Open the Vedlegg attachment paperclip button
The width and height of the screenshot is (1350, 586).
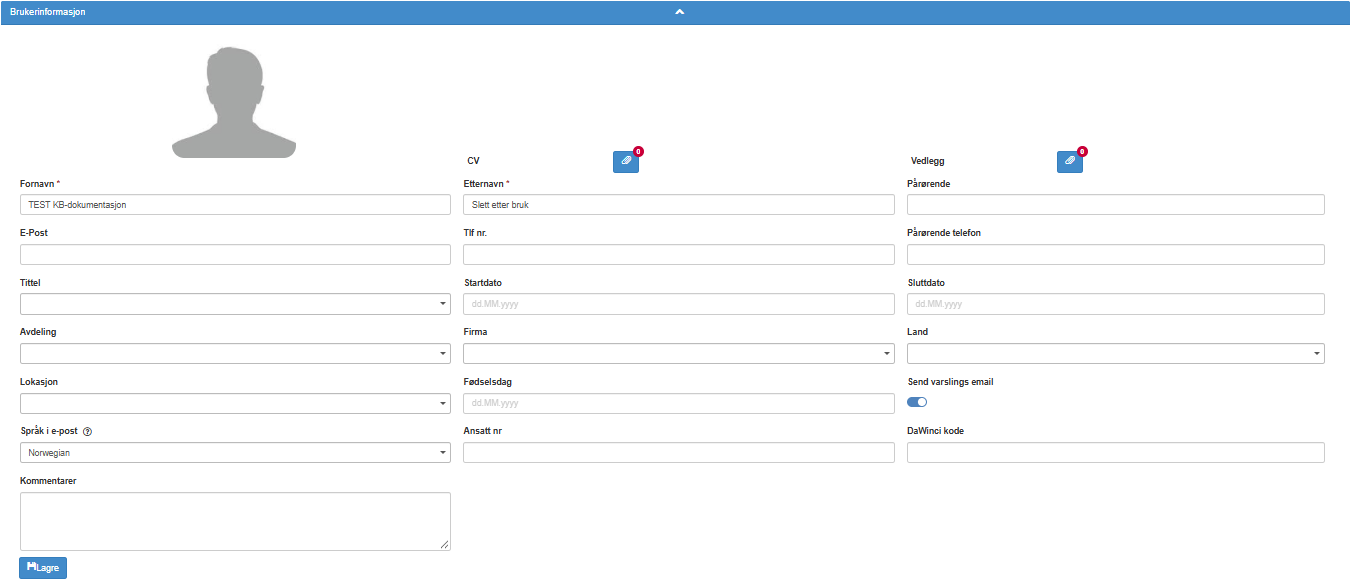(1070, 161)
